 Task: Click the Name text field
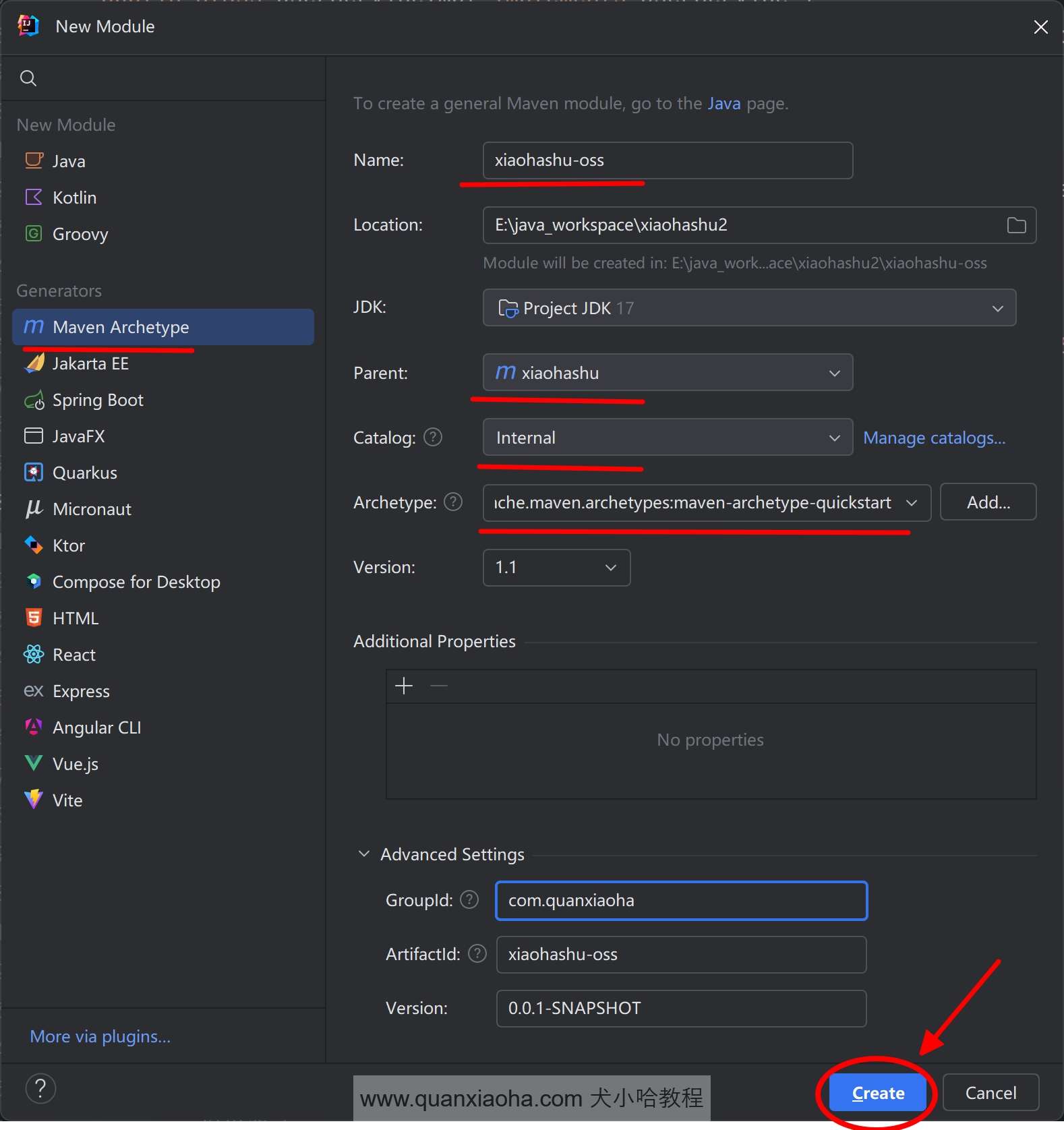pyautogui.click(x=668, y=160)
